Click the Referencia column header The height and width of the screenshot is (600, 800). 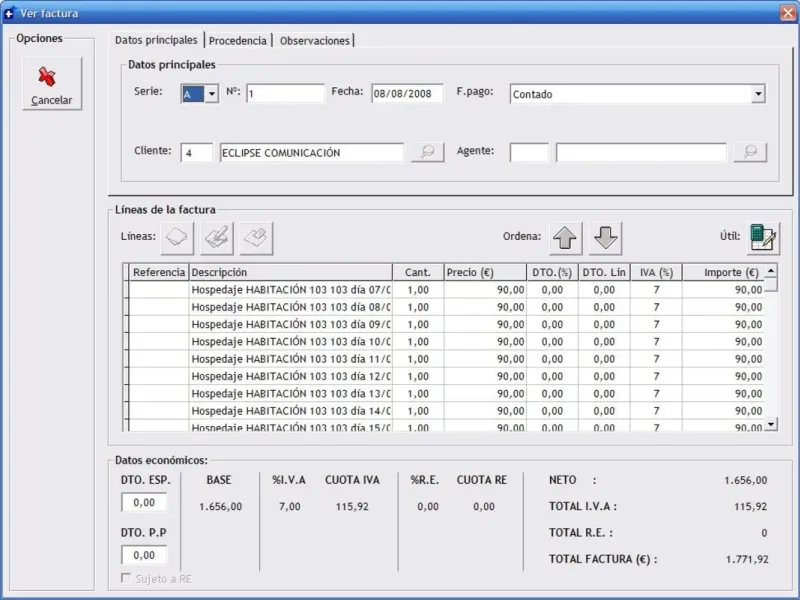point(159,272)
